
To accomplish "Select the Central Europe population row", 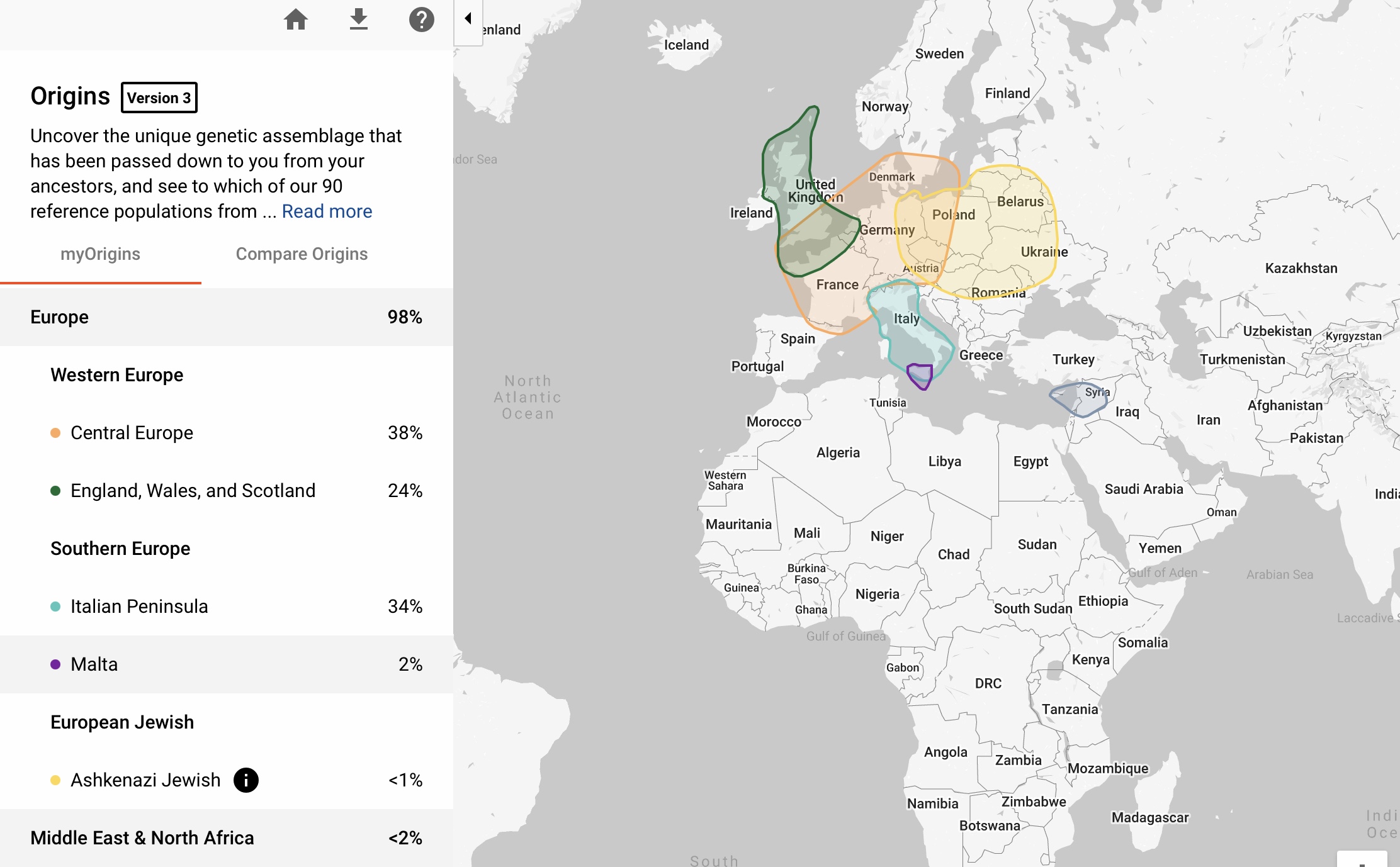I will (227, 433).
